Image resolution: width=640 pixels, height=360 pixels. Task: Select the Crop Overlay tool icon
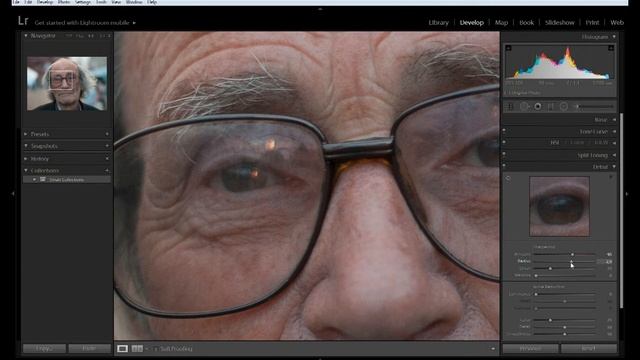point(510,107)
